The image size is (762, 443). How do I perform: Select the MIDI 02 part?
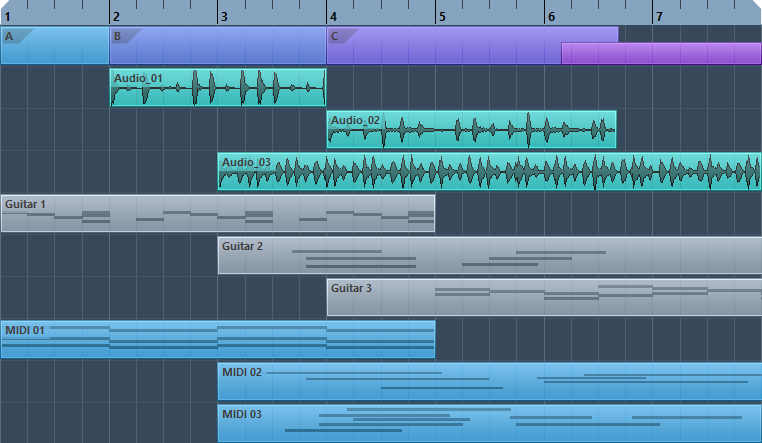[490, 381]
